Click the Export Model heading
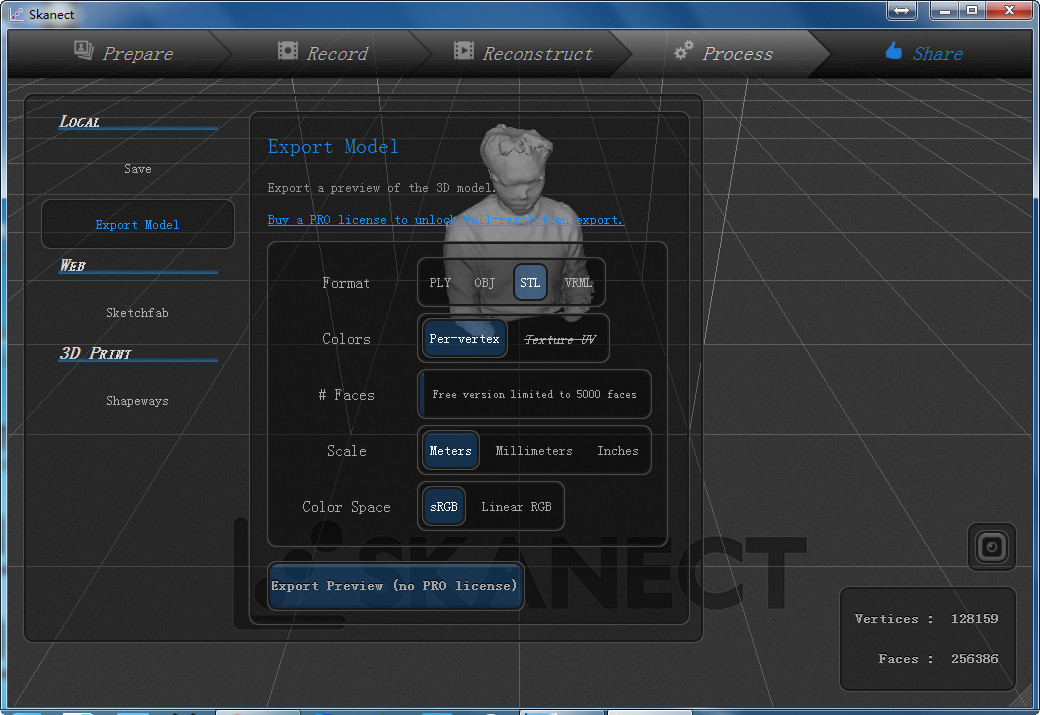Viewport: 1040px width, 715px height. pos(333,147)
